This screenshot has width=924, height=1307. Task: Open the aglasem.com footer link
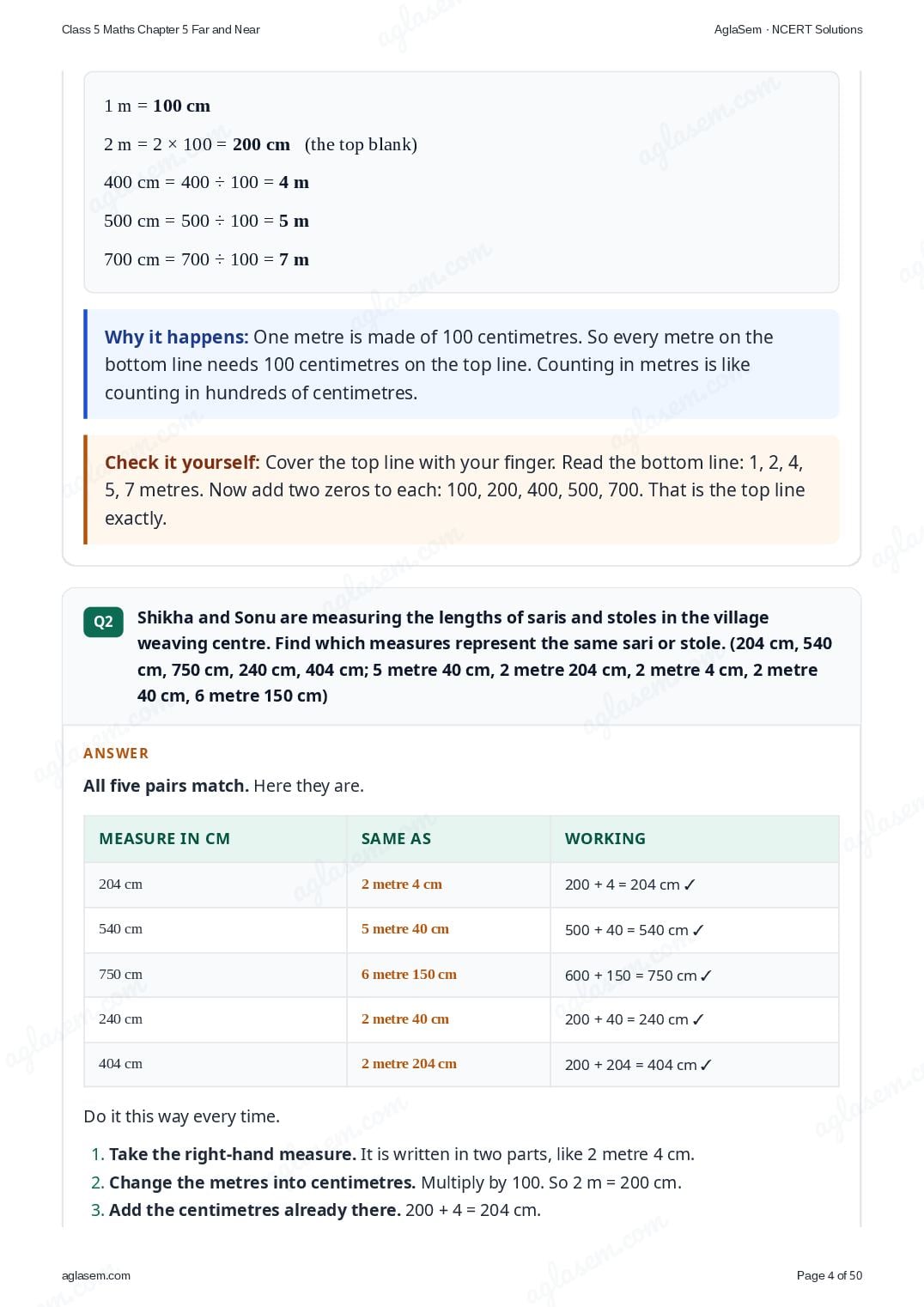click(x=96, y=1275)
